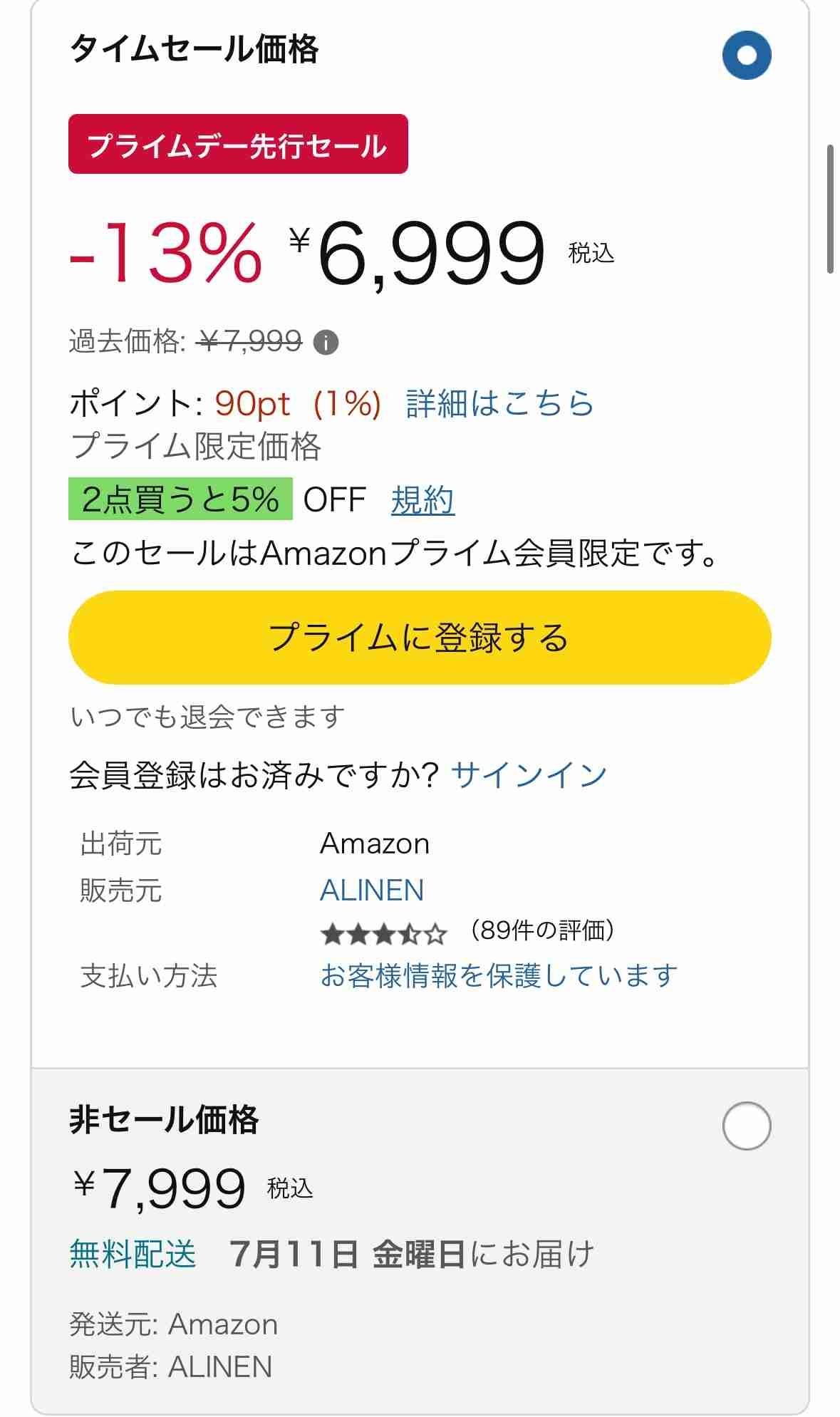This screenshot has width=840, height=1417.
Task: Tap the green 2点買うと5% badge
Action: tap(180, 499)
